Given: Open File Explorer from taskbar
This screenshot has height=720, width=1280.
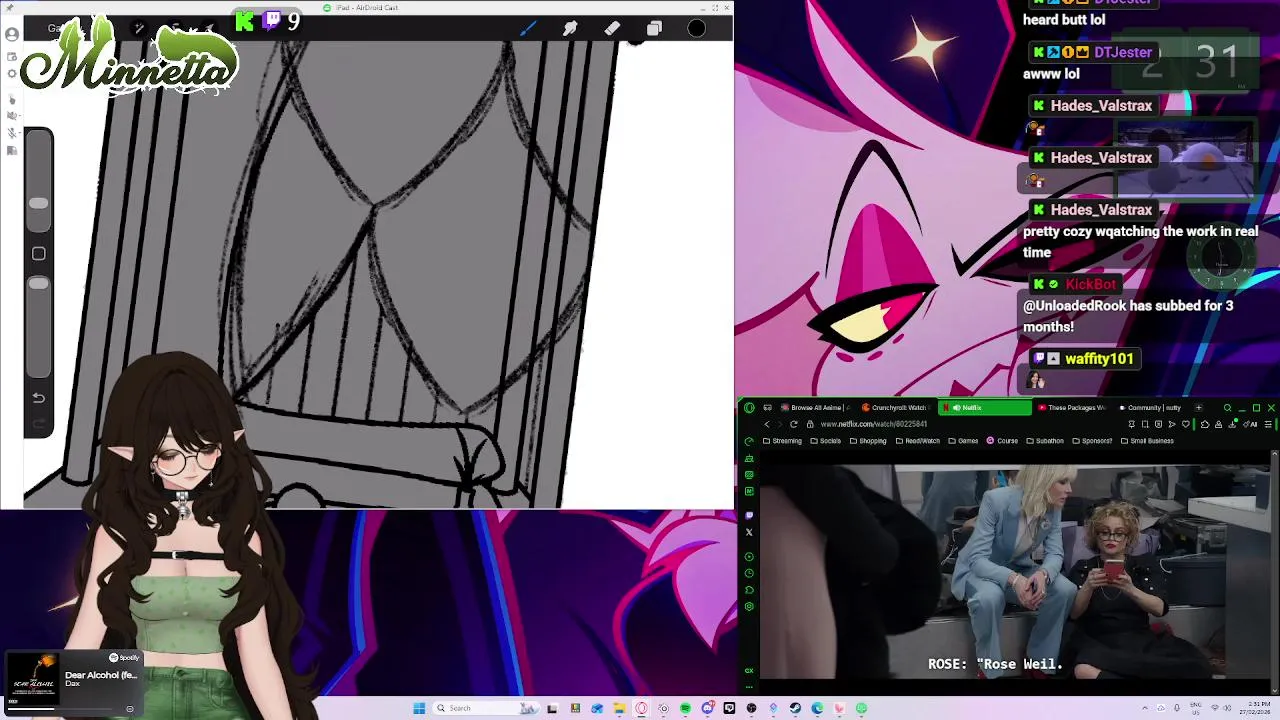Looking at the screenshot, I should [619, 708].
